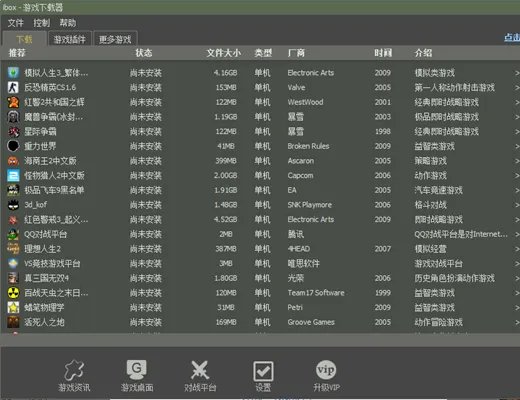Select the 红色警戒3 game icon
Viewport: 520px width, 400px height.
point(13,219)
